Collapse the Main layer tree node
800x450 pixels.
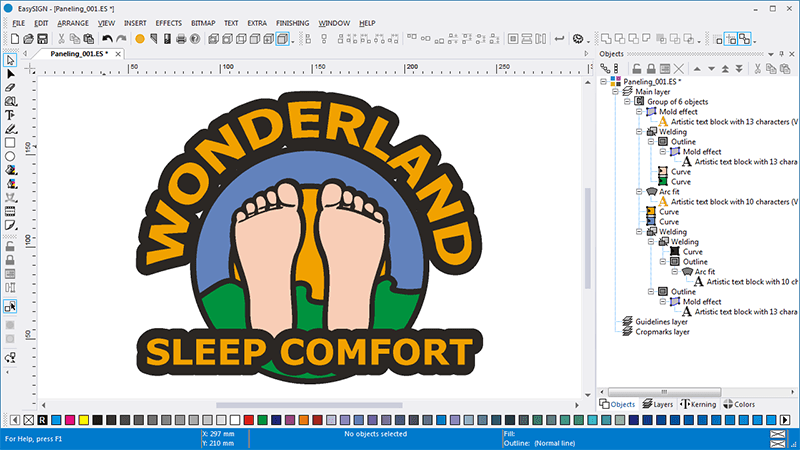pos(614,91)
